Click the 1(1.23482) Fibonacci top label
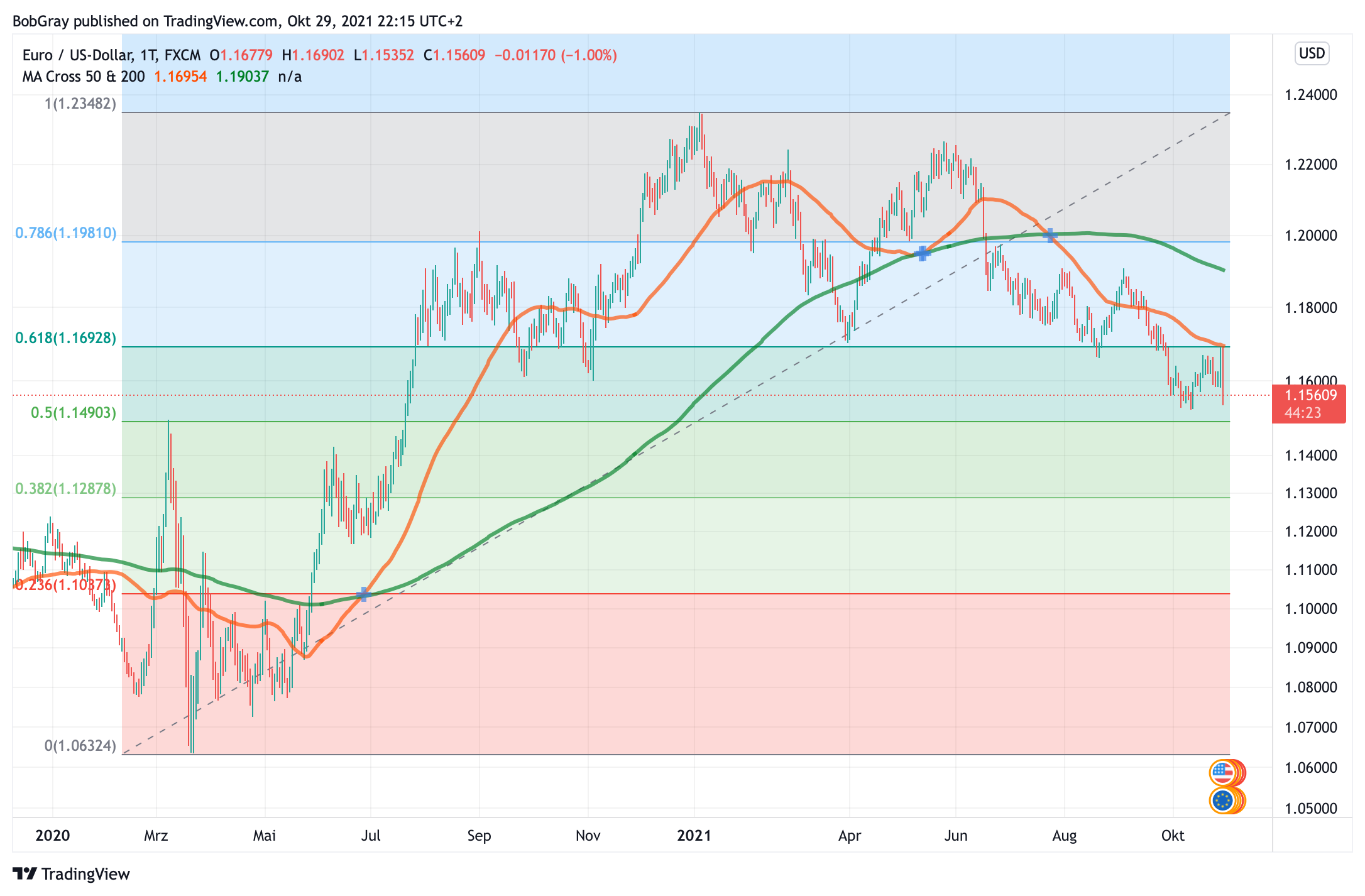The image size is (1365, 896). pos(80,103)
